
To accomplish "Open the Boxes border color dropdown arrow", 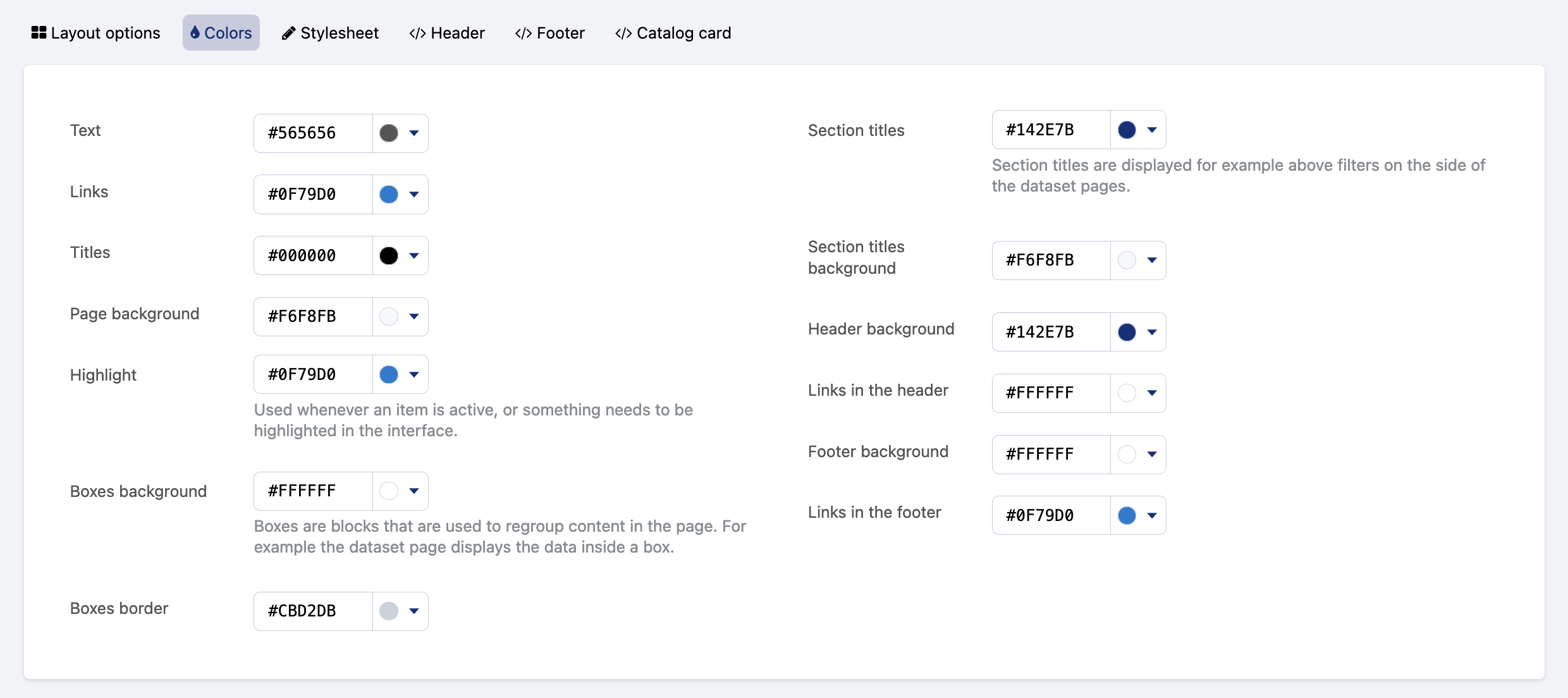I will pyautogui.click(x=414, y=611).
